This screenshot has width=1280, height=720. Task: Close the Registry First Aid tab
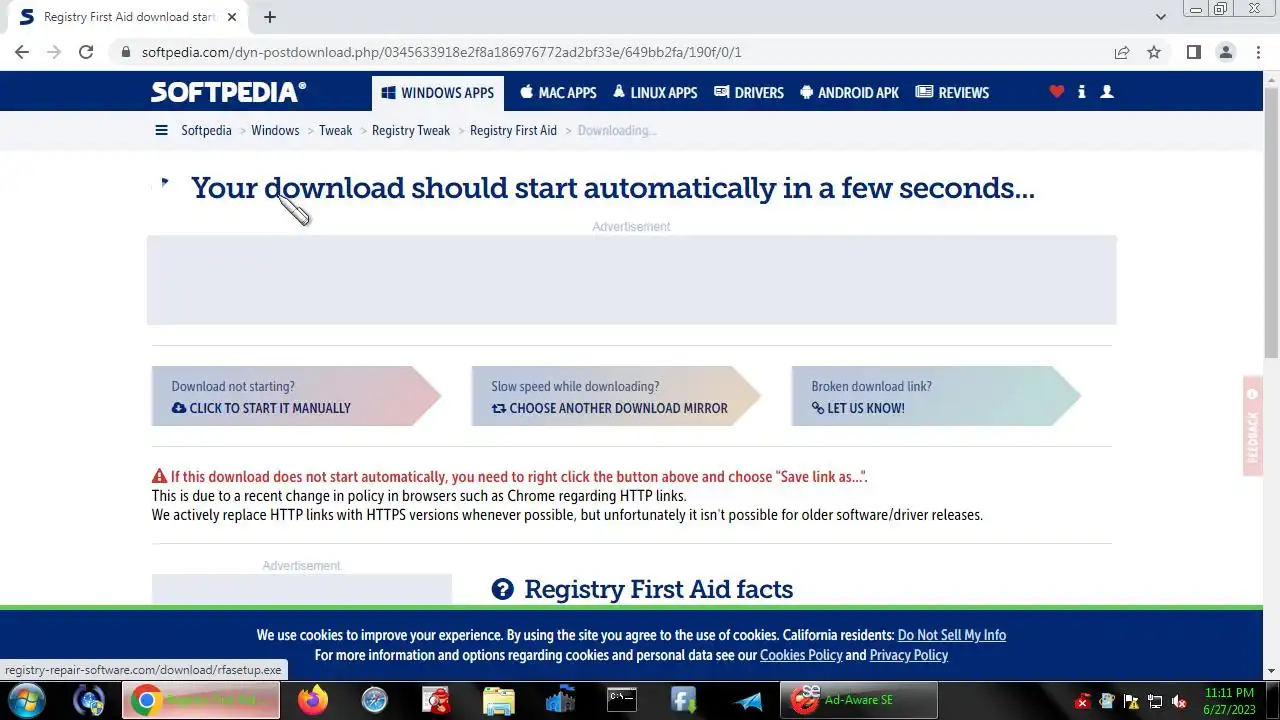(x=232, y=17)
